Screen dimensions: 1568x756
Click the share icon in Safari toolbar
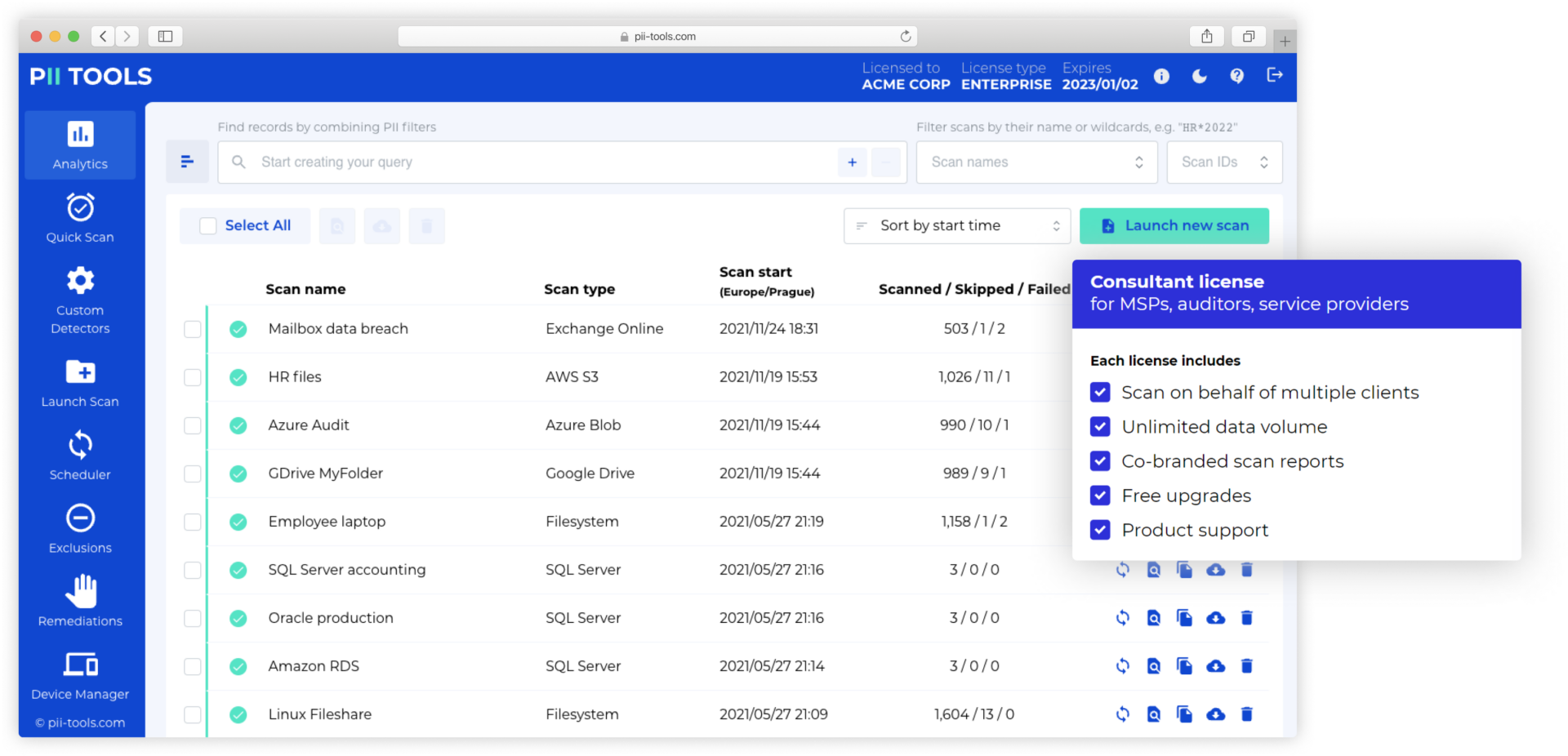(1206, 36)
